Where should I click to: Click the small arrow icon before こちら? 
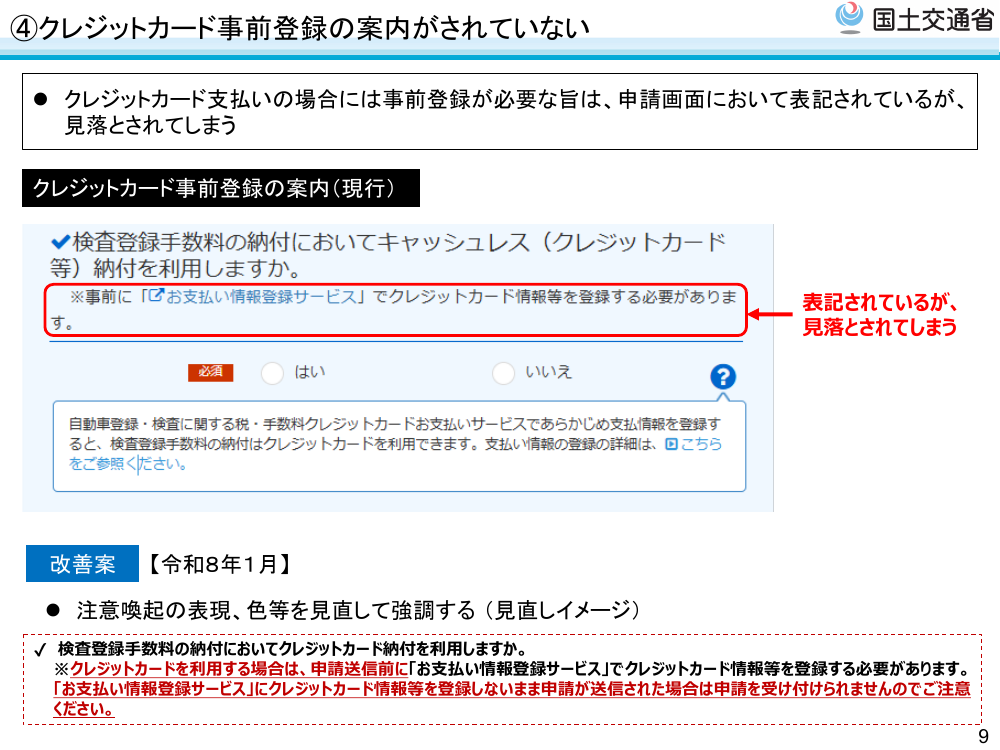click(x=671, y=444)
